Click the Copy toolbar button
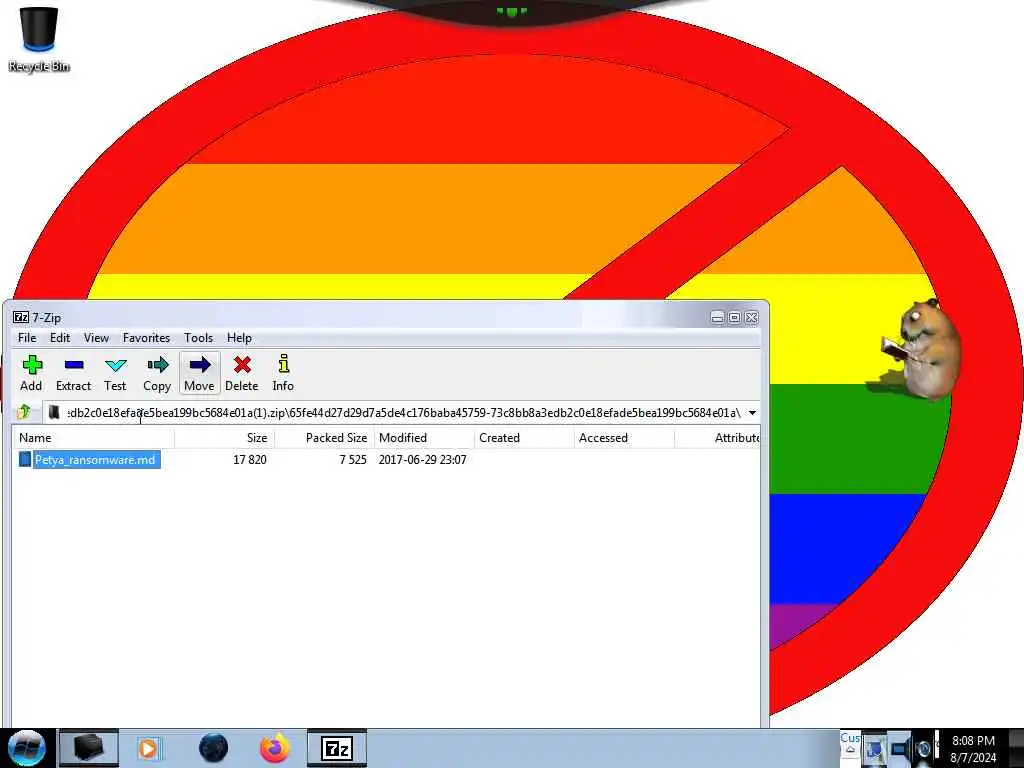The height and width of the screenshot is (768, 1024). 157,374
